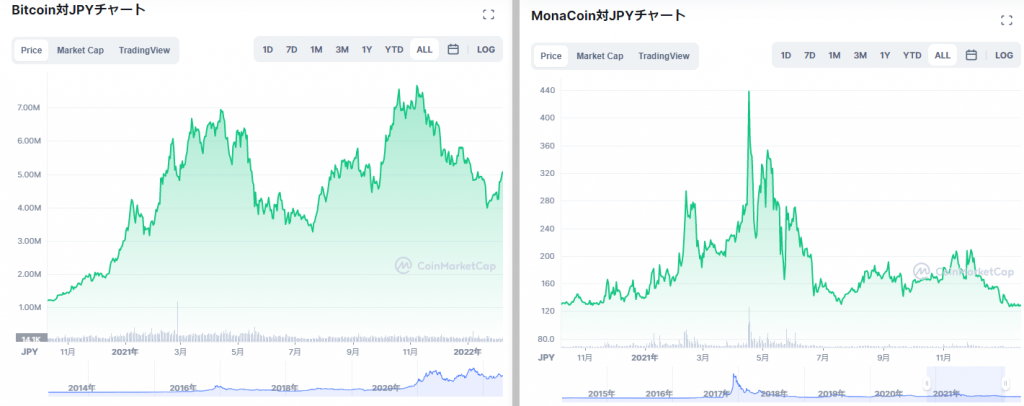The width and height of the screenshot is (1024, 406).
Task: Set MonaCoin chart range to 1D
Action: [x=786, y=55]
